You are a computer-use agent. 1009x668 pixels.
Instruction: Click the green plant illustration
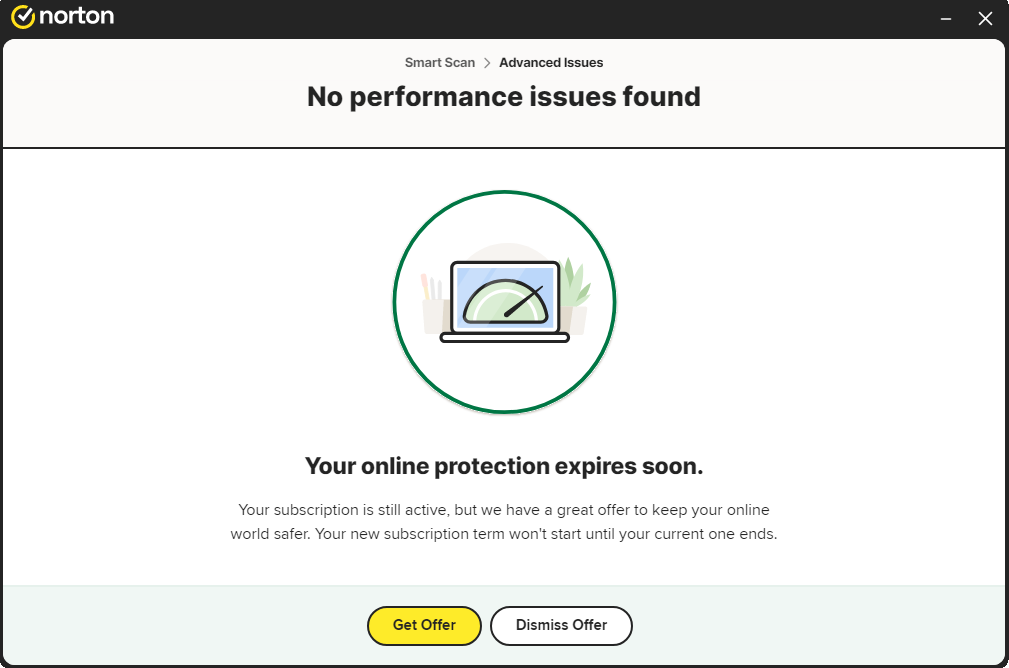click(x=575, y=282)
